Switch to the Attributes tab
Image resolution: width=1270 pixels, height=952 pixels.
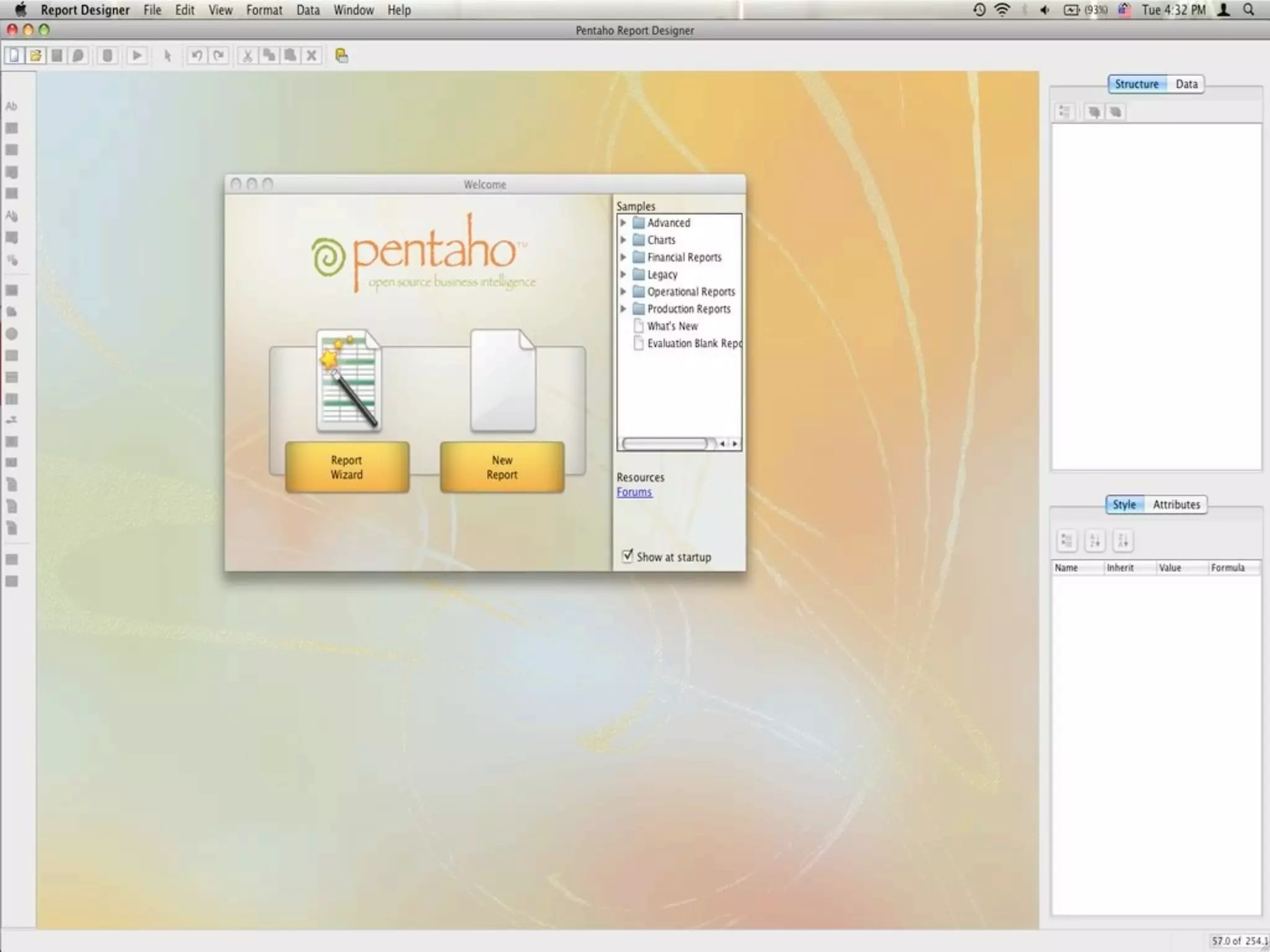[1176, 505]
